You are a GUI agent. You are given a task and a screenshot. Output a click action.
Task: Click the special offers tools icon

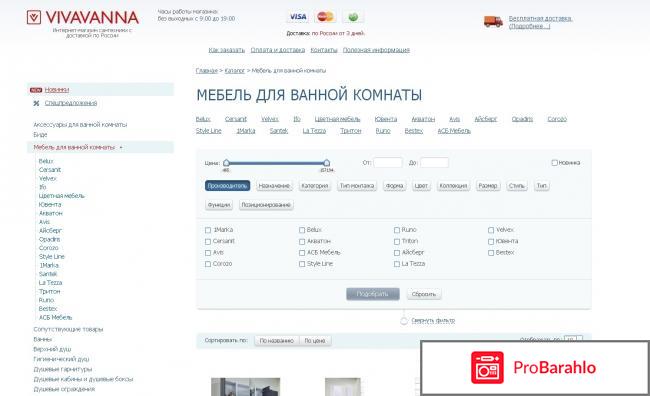tap(36, 103)
